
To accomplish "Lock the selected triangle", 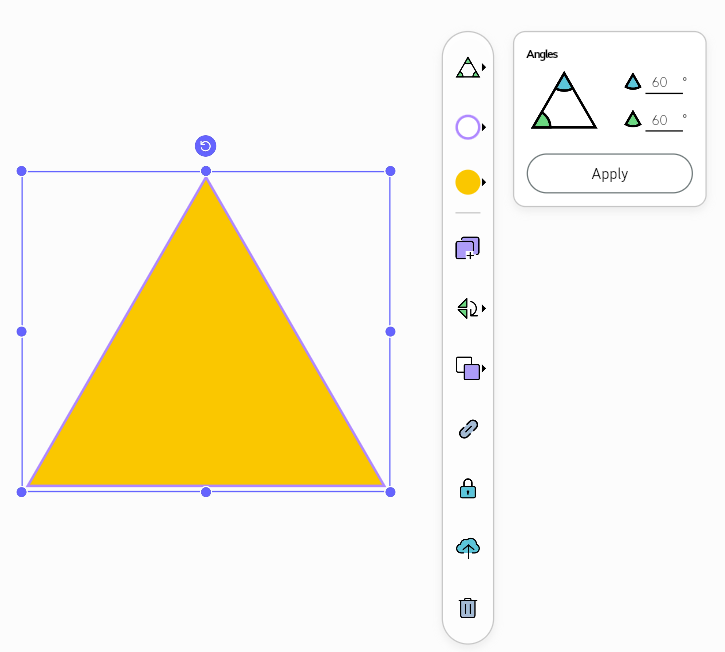I will tap(468, 488).
